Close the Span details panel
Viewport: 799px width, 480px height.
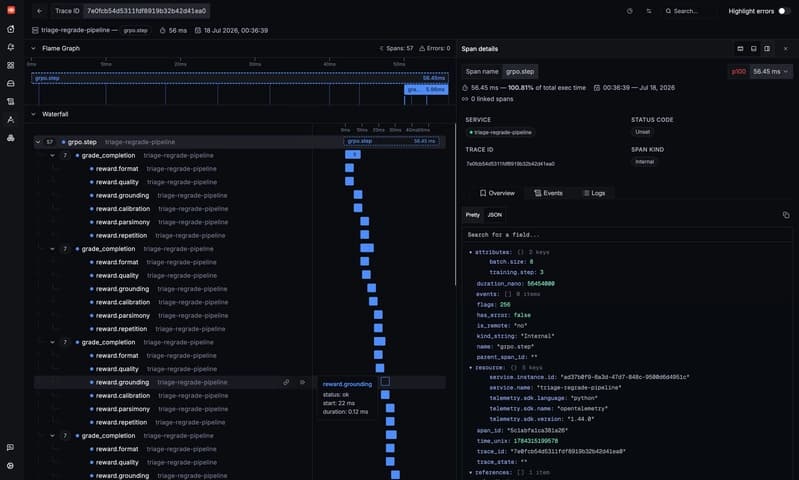[785, 48]
